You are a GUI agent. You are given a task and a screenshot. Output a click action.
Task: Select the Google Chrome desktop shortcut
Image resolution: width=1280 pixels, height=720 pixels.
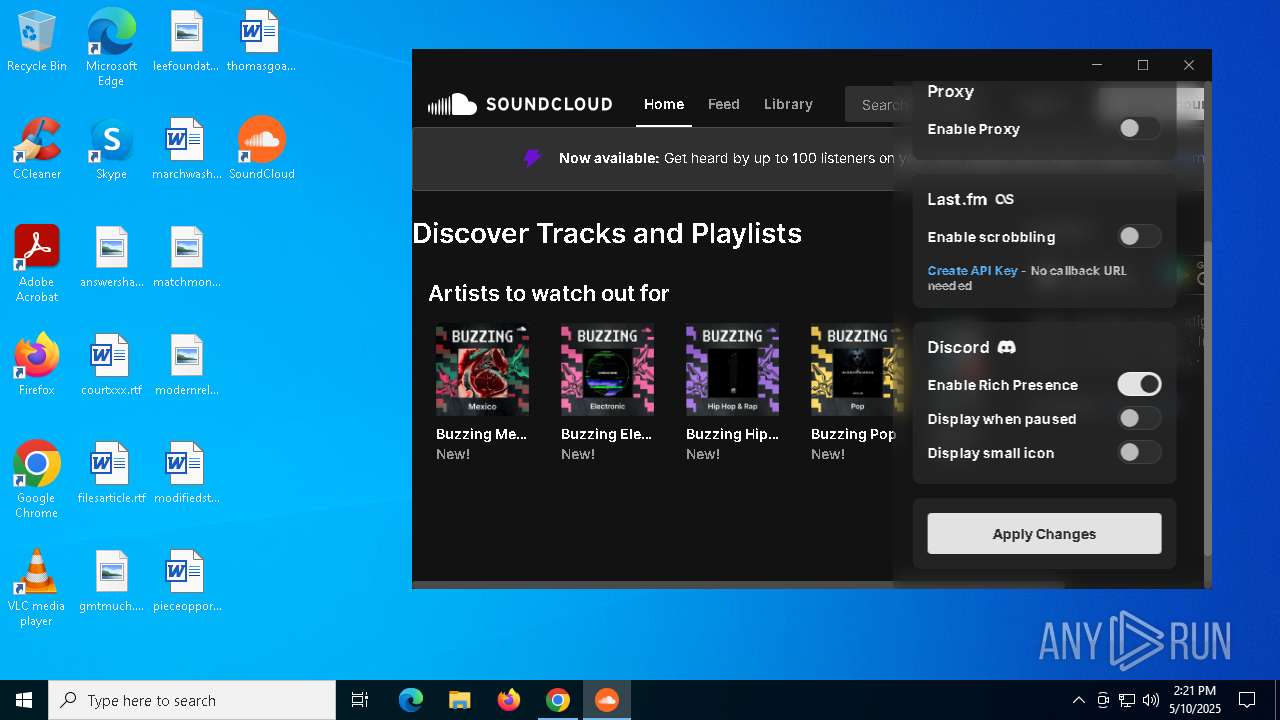(x=37, y=480)
